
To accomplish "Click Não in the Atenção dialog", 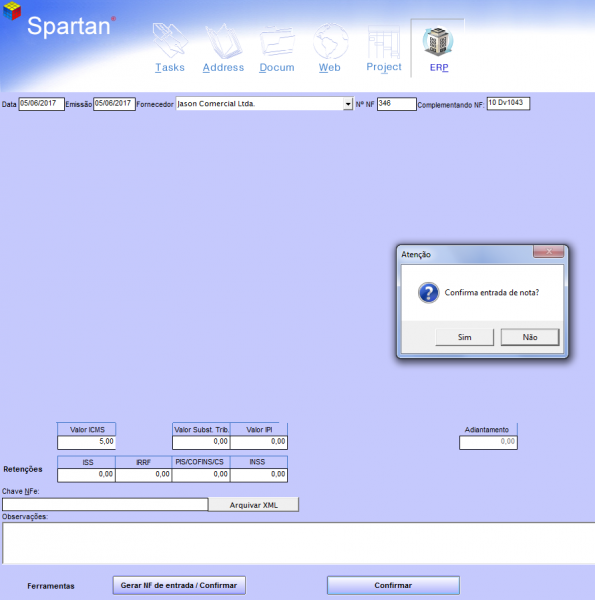I will click(530, 337).
